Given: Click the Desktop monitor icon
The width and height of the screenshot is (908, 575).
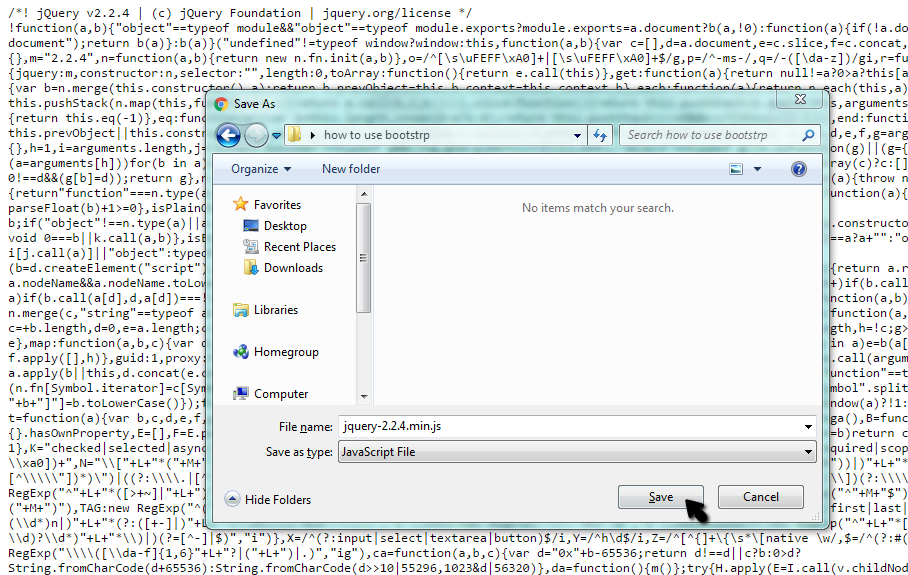Looking at the screenshot, I should coord(251,225).
